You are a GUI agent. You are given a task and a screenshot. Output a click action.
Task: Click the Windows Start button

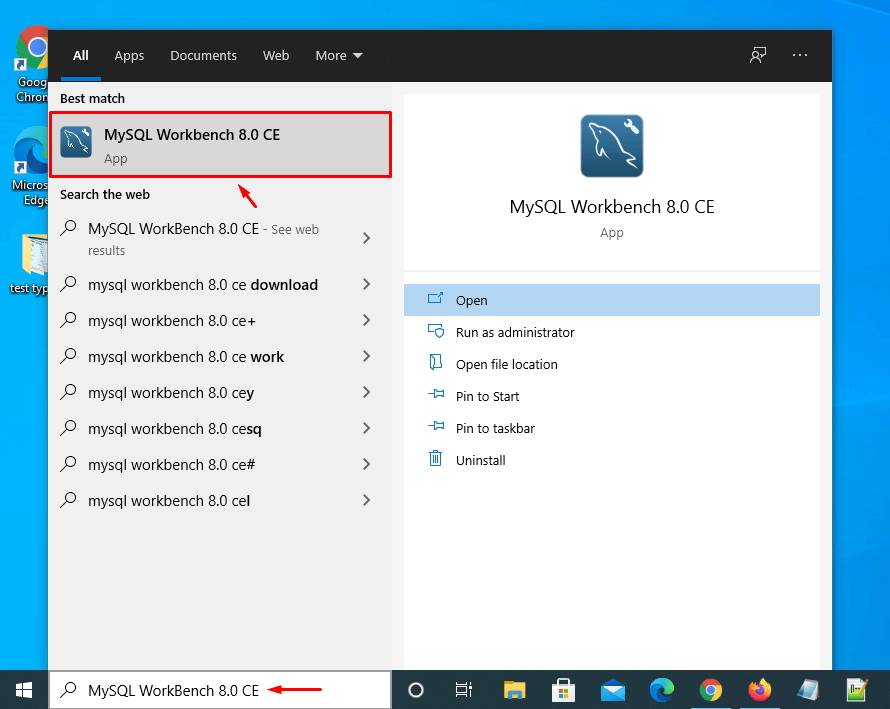click(x=24, y=690)
